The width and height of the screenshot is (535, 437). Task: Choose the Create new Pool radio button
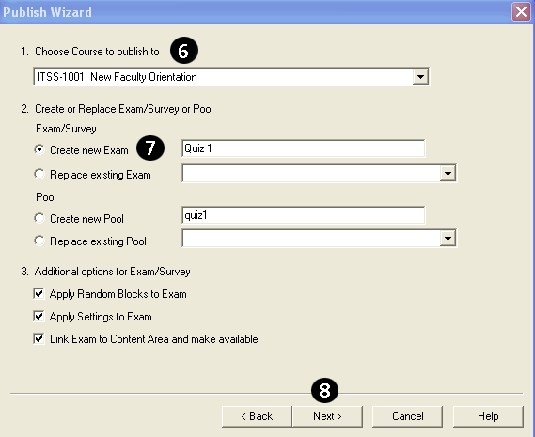click(40, 218)
